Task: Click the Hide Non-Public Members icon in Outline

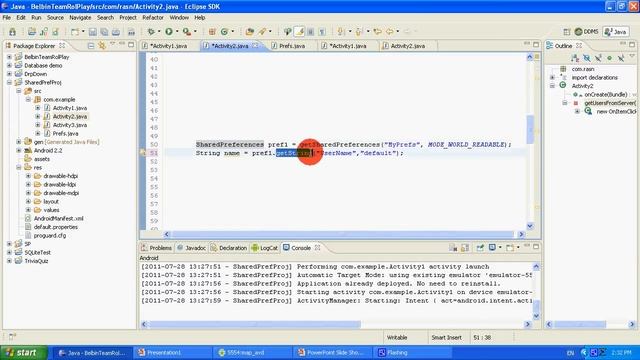Action: pyautogui.click(x=609, y=58)
